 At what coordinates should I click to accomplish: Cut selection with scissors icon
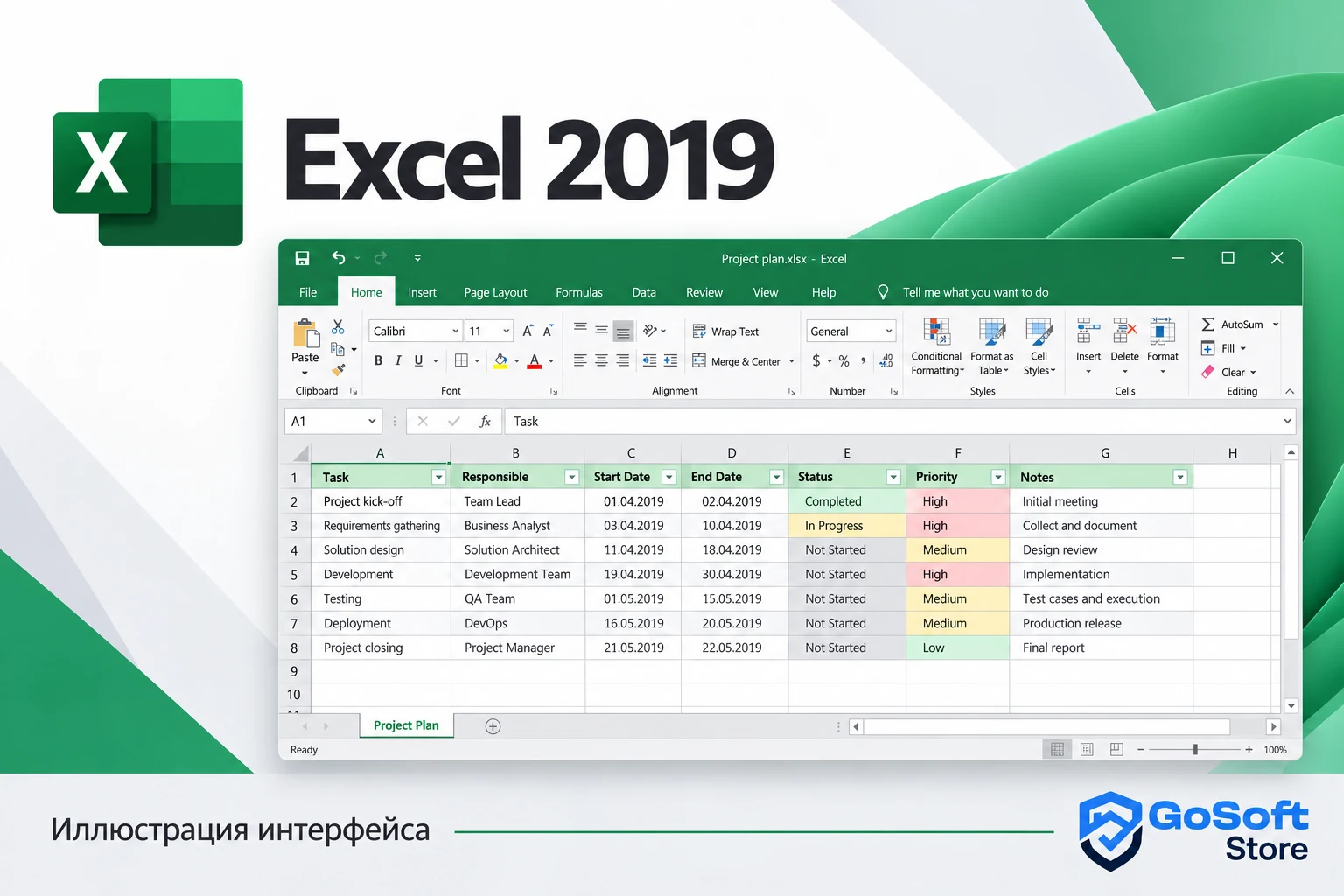[338, 327]
